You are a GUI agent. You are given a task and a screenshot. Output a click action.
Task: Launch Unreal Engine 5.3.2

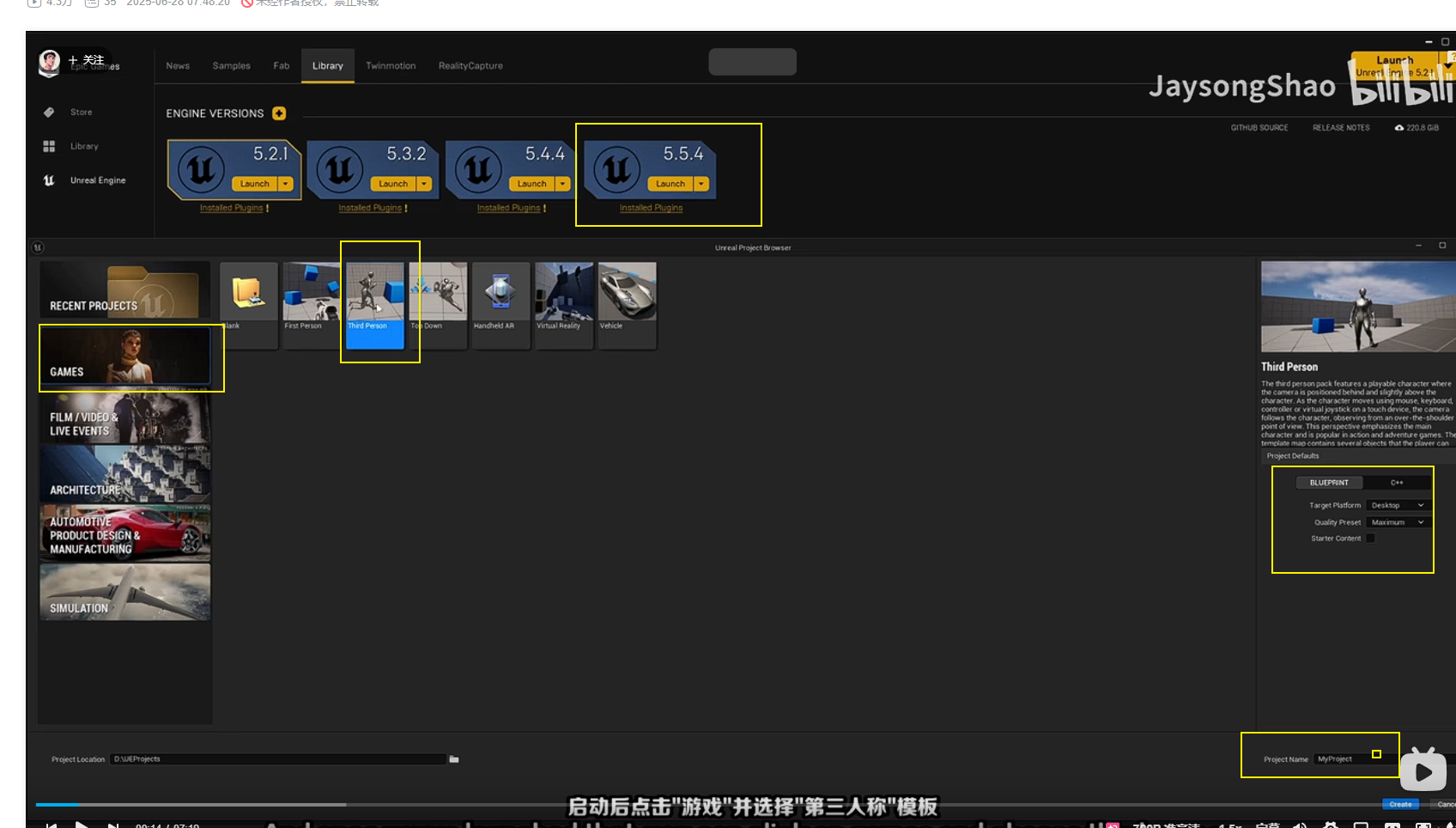(393, 184)
